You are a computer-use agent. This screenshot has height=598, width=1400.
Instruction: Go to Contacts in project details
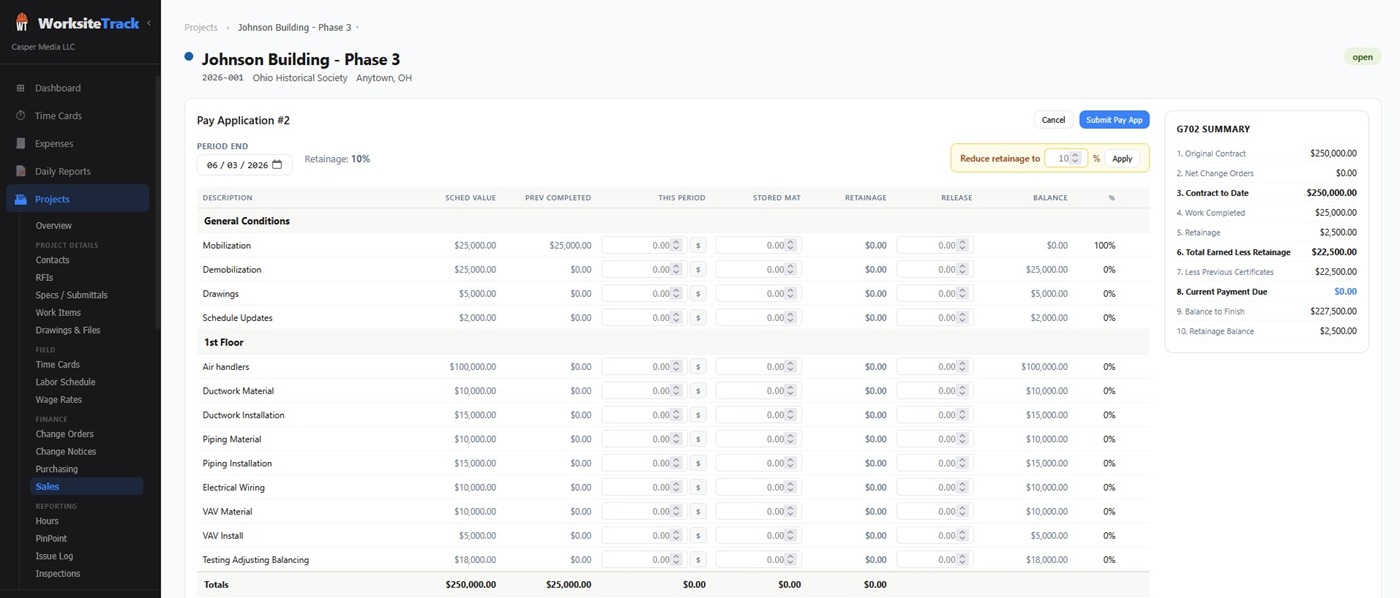click(x=53, y=260)
